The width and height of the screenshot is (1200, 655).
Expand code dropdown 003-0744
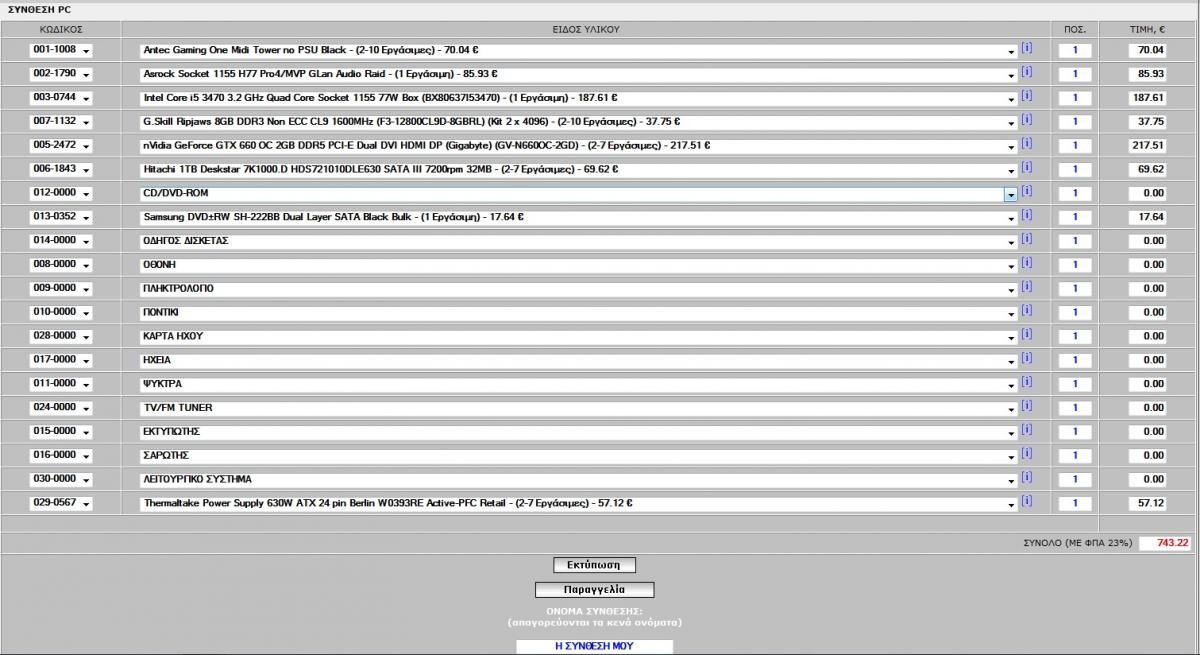point(61,98)
